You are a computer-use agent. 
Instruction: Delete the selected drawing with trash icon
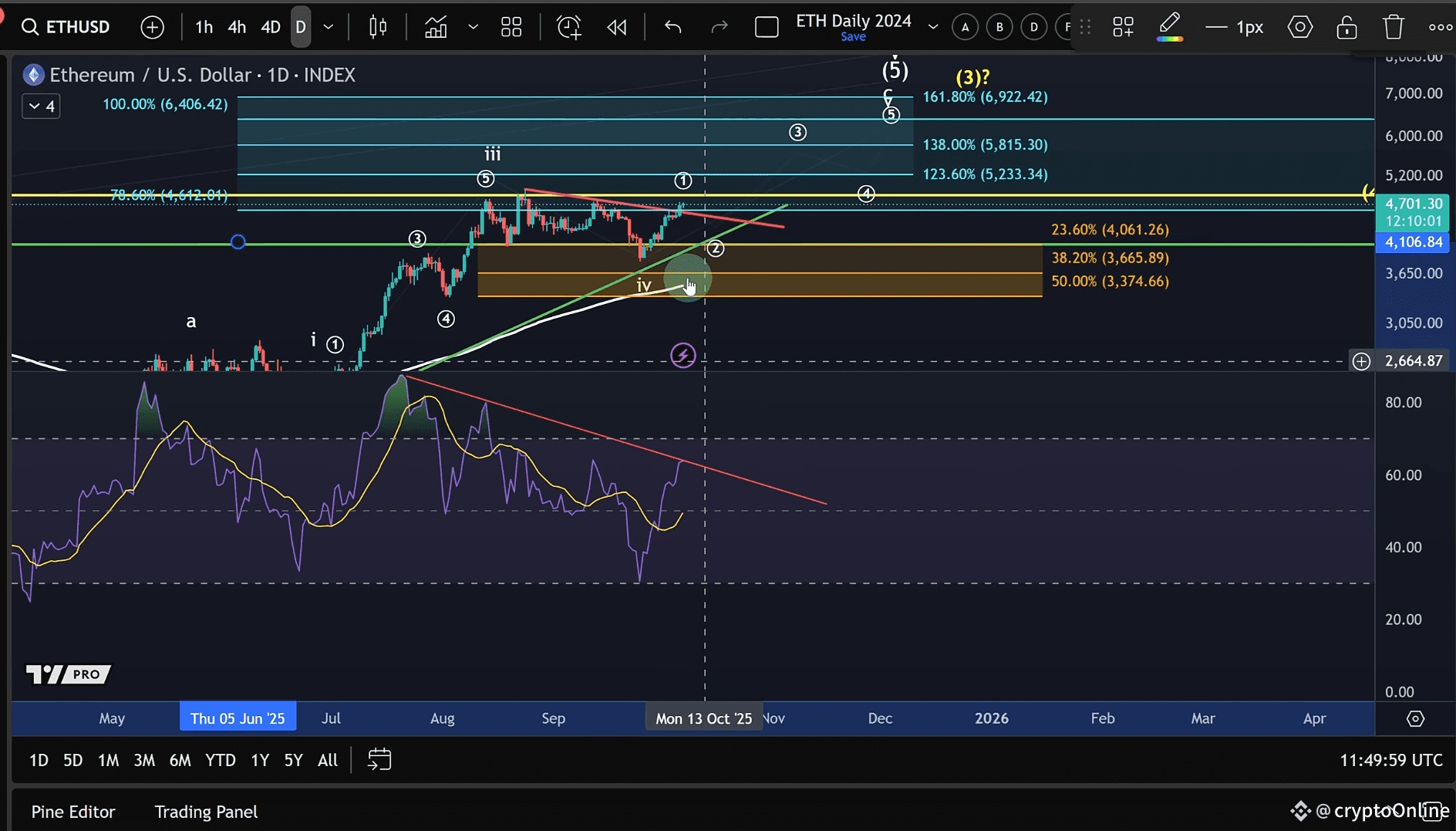point(1394,27)
